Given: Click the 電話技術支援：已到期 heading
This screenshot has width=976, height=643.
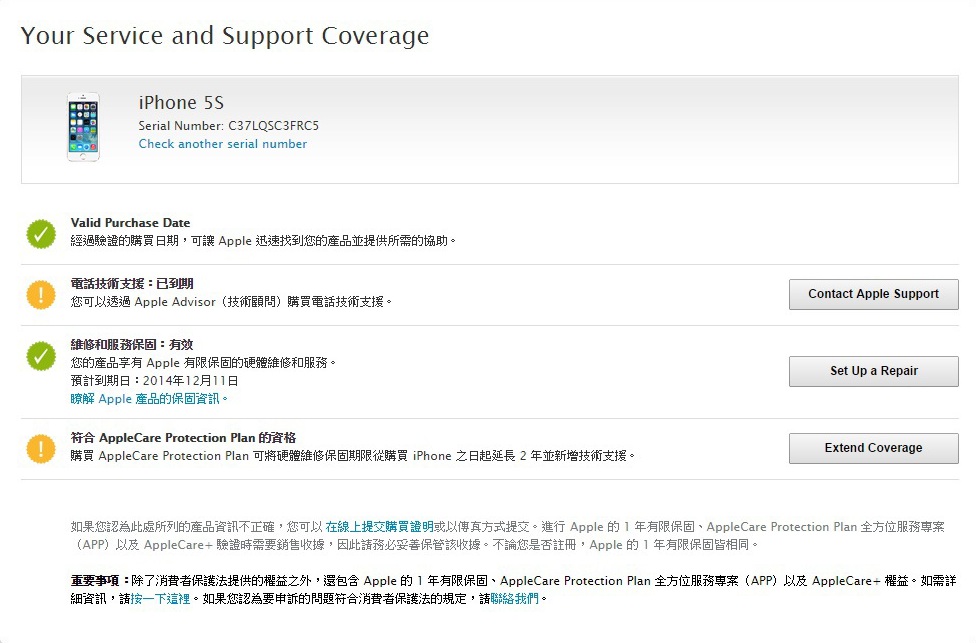Looking at the screenshot, I should point(132,284).
